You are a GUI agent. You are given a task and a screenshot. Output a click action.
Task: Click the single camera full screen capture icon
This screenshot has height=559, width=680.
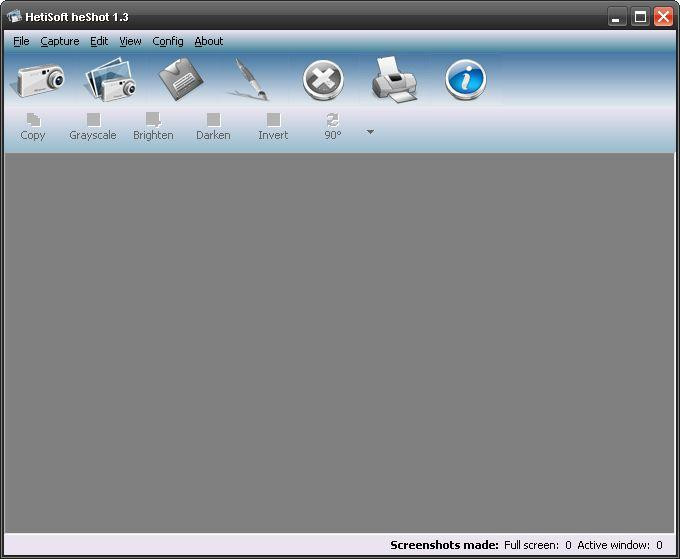click(39, 80)
